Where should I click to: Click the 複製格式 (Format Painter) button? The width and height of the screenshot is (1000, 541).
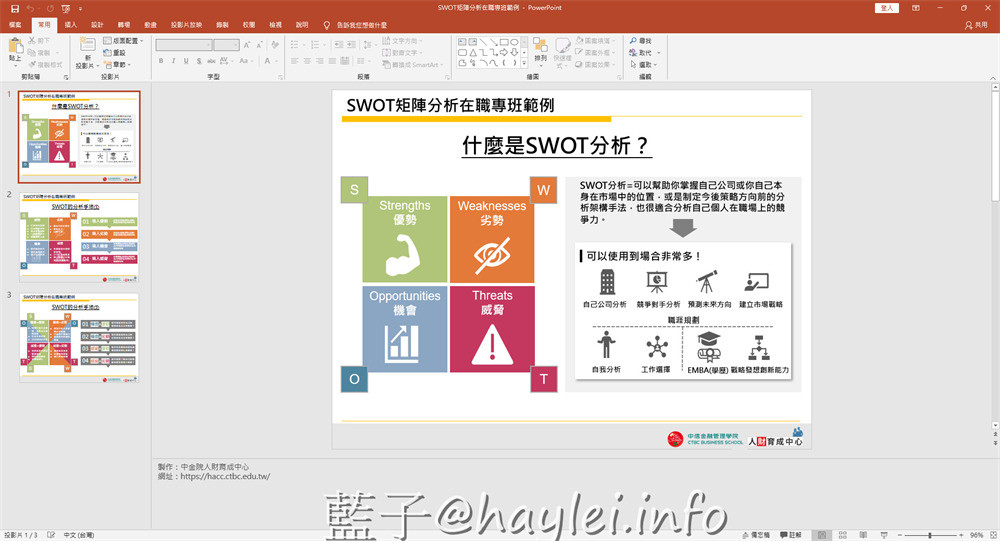point(46,65)
